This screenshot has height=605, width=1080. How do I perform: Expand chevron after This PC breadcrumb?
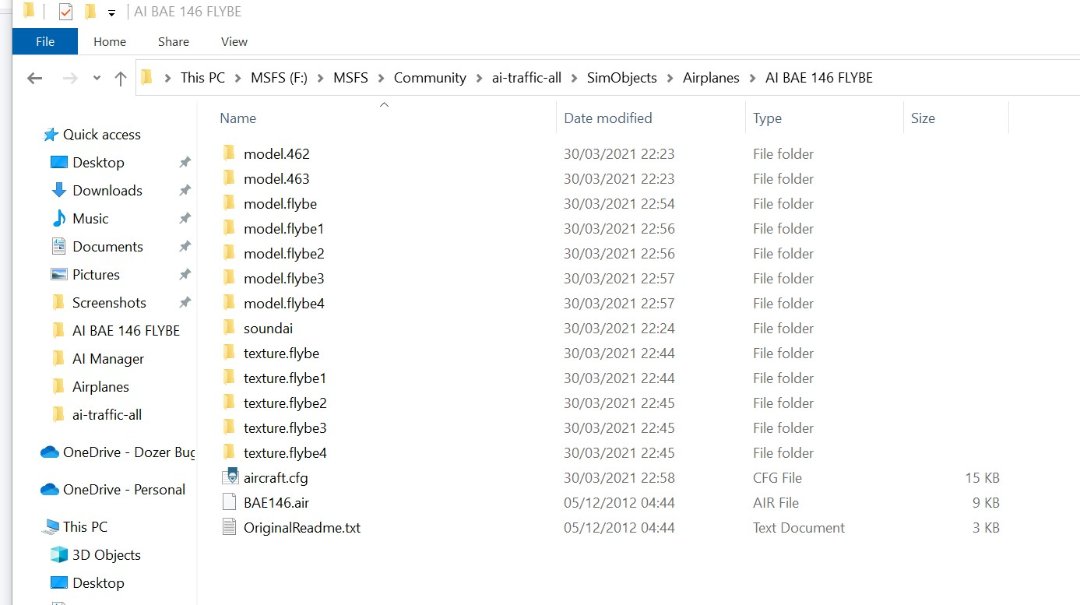coord(238,79)
